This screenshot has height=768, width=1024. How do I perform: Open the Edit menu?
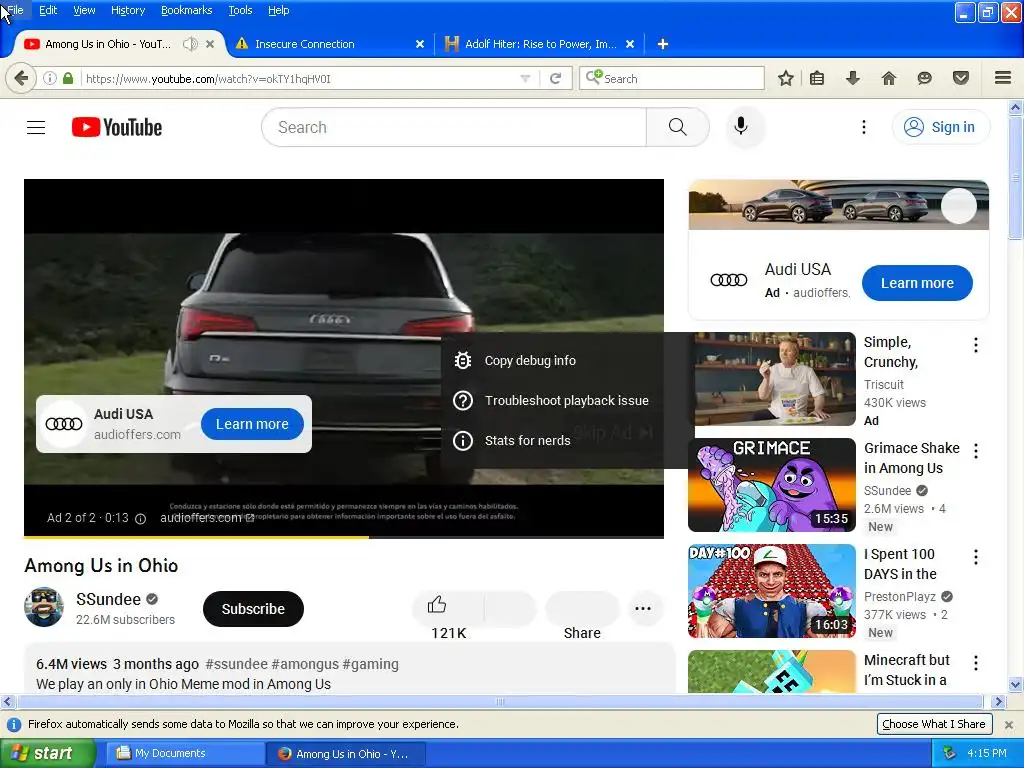48,10
